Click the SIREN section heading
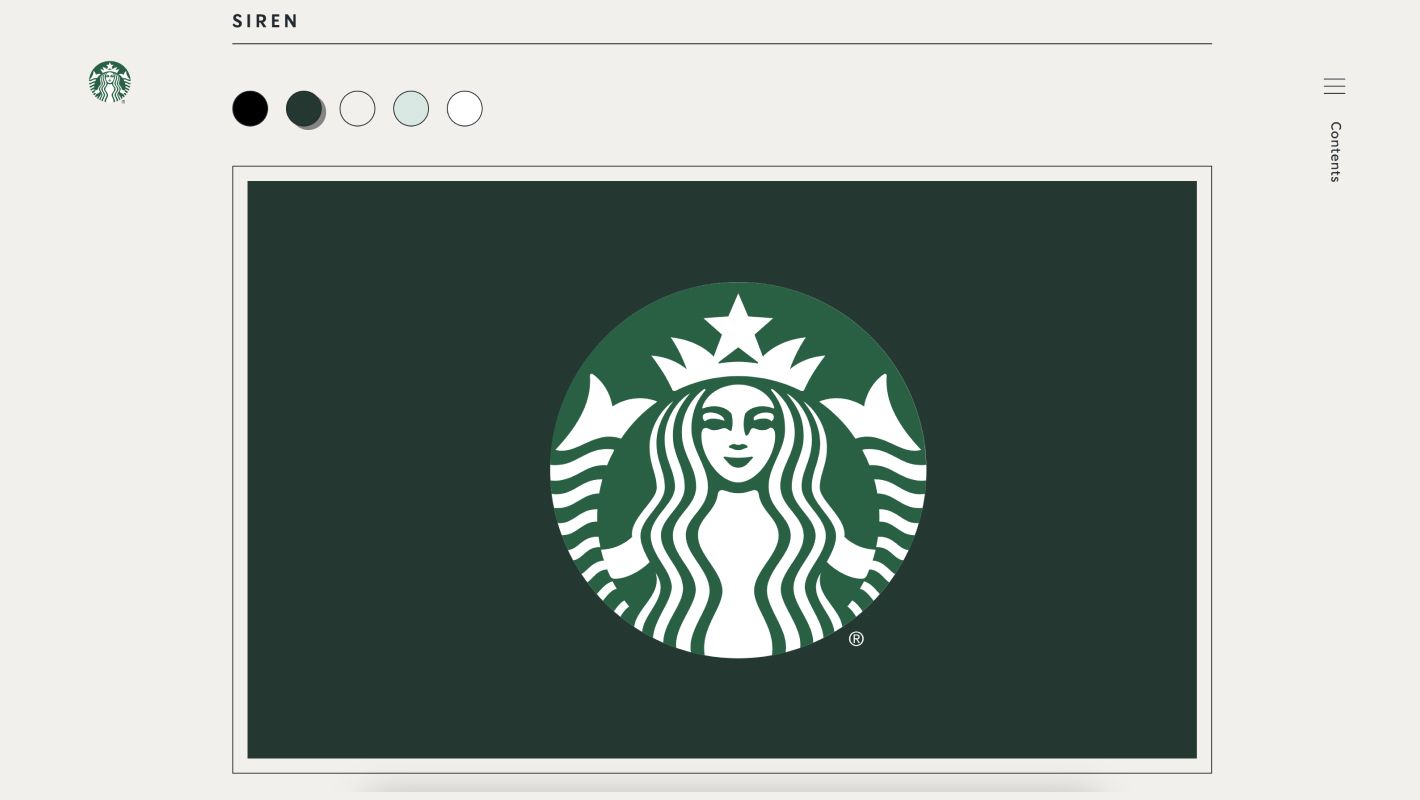The image size is (1420, 800). [x=266, y=21]
